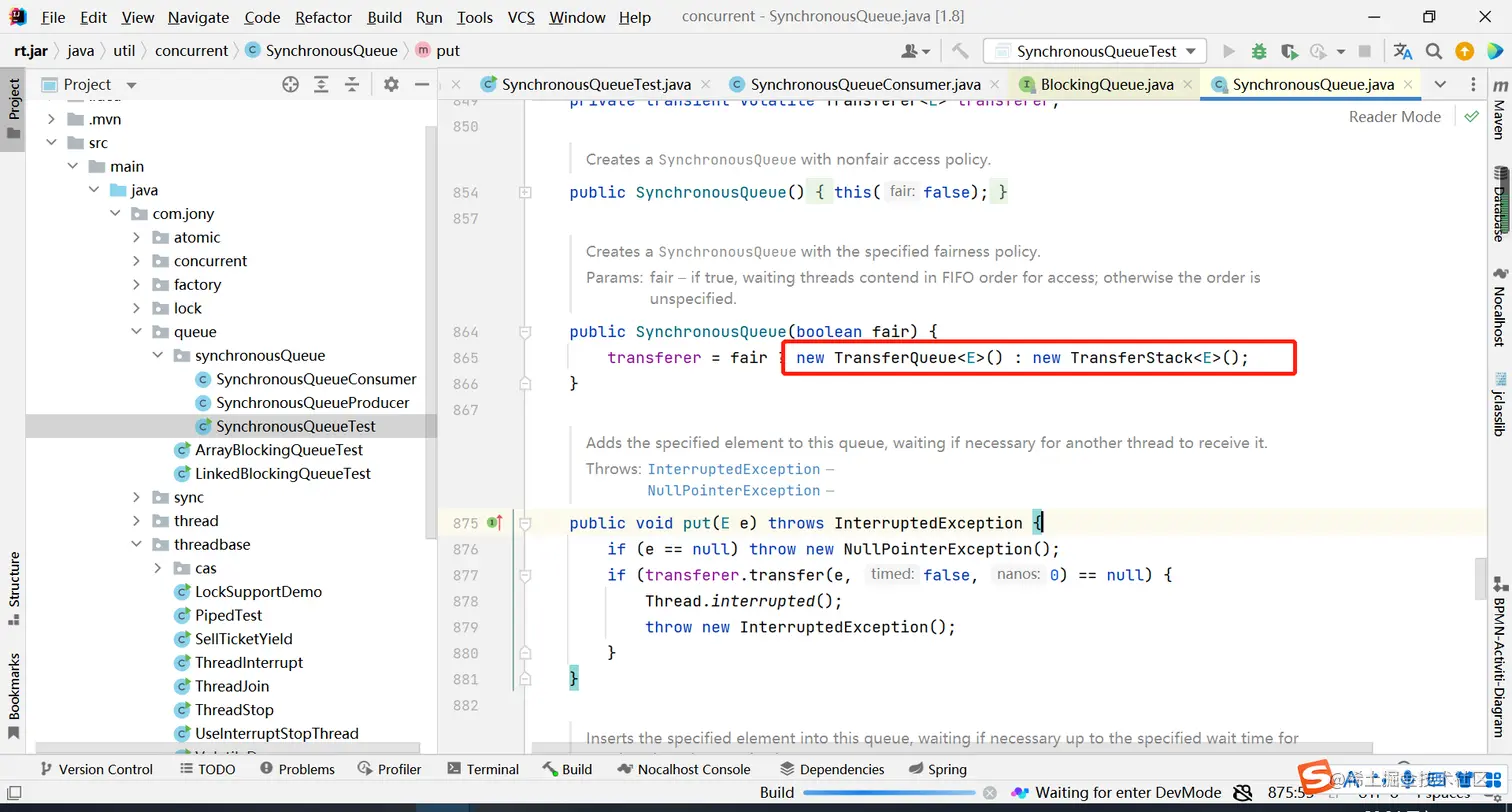Cancel the Build progress in status bar
The height and width of the screenshot is (812, 1512).
tap(989, 793)
